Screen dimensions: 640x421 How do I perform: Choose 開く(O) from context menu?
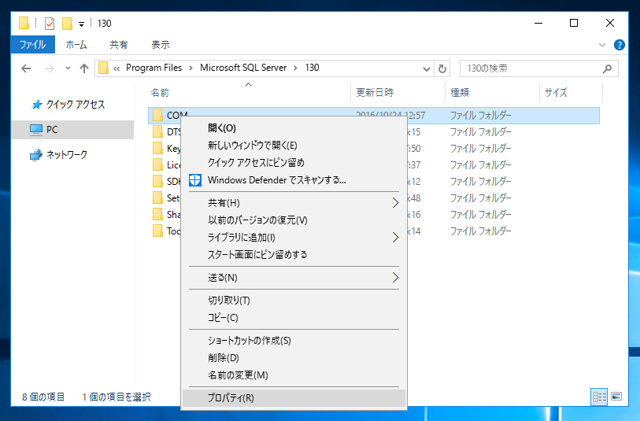pyautogui.click(x=294, y=128)
